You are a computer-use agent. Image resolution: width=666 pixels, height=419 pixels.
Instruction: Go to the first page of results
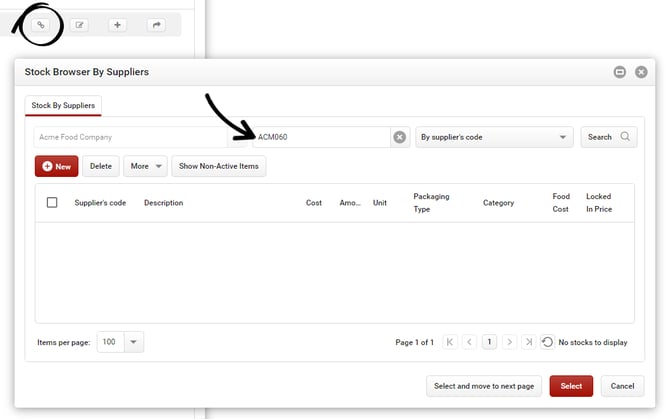(x=450, y=342)
